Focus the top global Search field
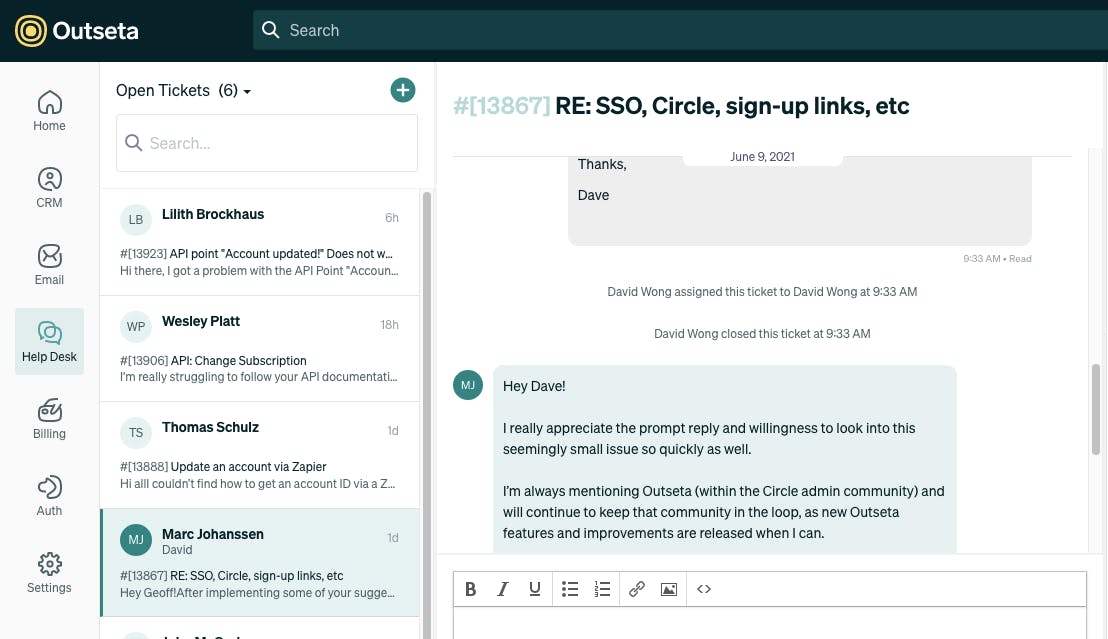Viewport: 1108px width, 639px height. [x=680, y=30]
